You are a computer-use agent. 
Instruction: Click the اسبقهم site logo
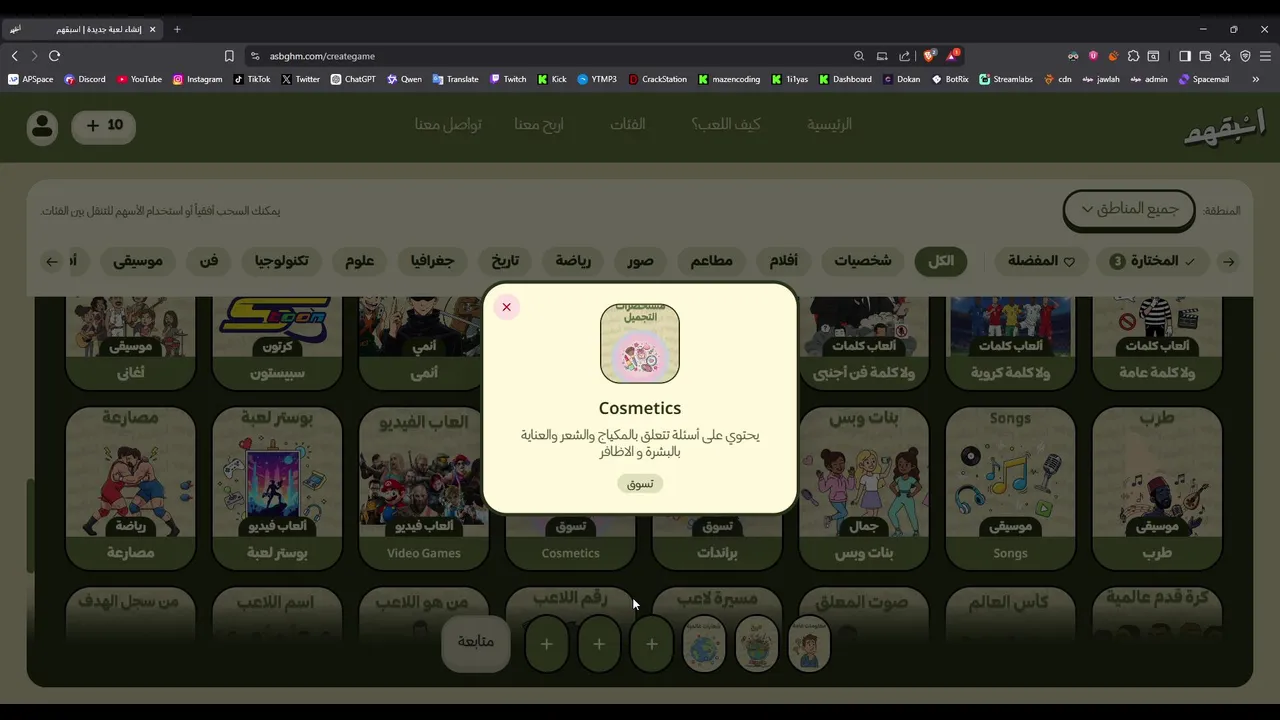click(1224, 130)
